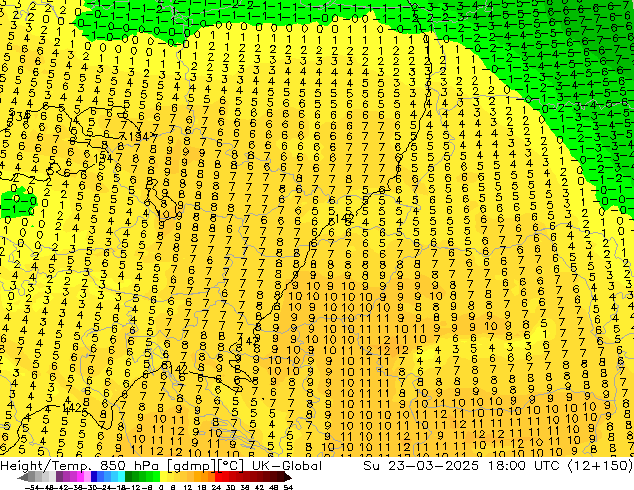Select the dark green legend swatch
The width and height of the screenshot is (634, 490).
pyautogui.click(x=129, y=476)
